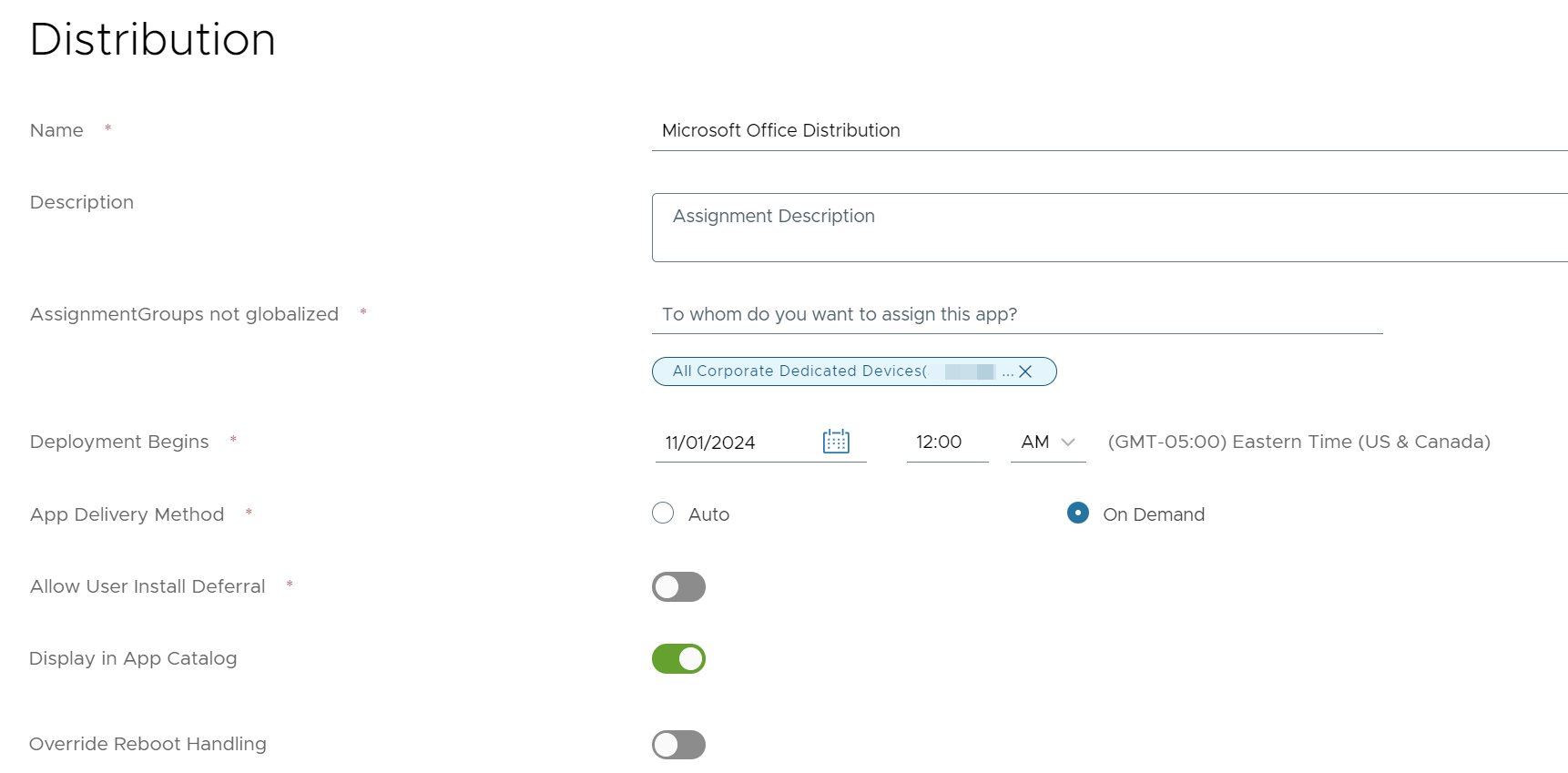The width and height of the screenshot is (1568, 773).
Task: Click the 12:00 time field
Action: pos(946,442)
